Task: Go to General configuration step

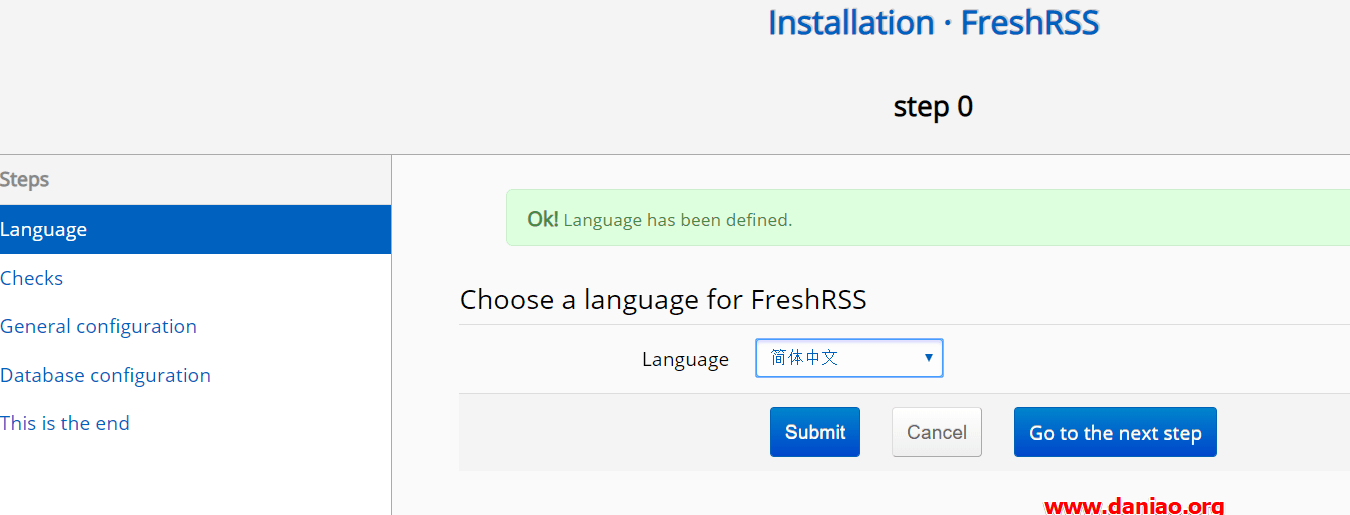Action: click(98, 326)
